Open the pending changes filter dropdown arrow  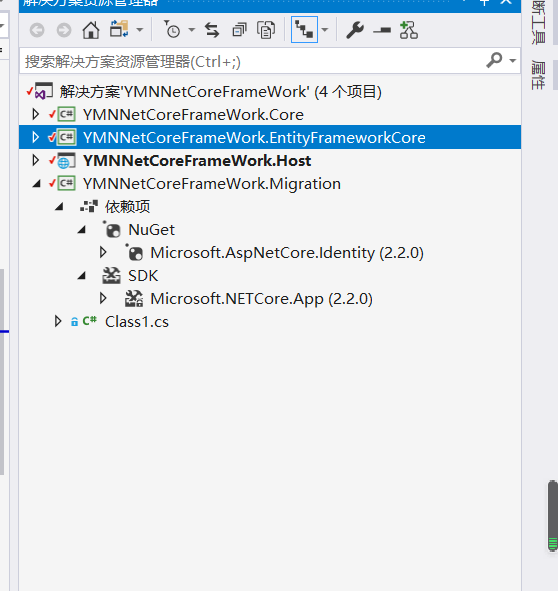click(x=192, y=29)
